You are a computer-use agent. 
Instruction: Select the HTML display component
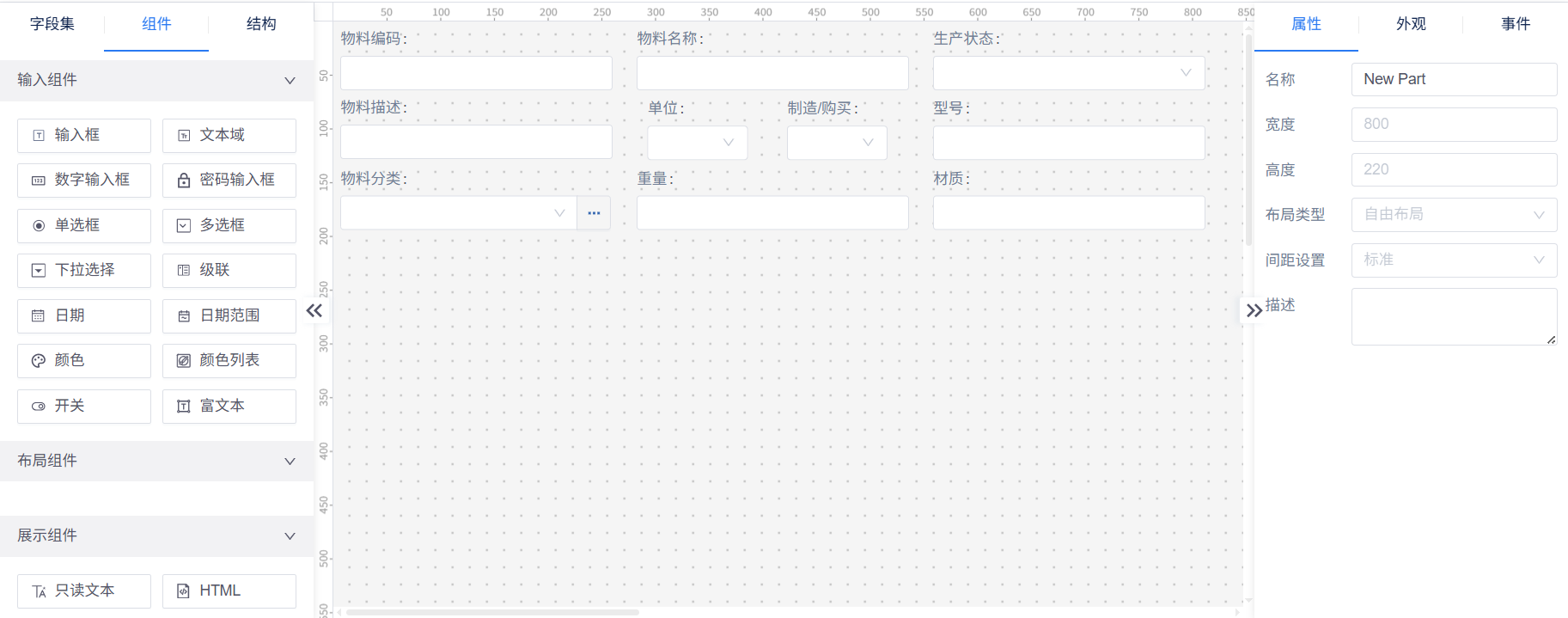tap(229, 591)
